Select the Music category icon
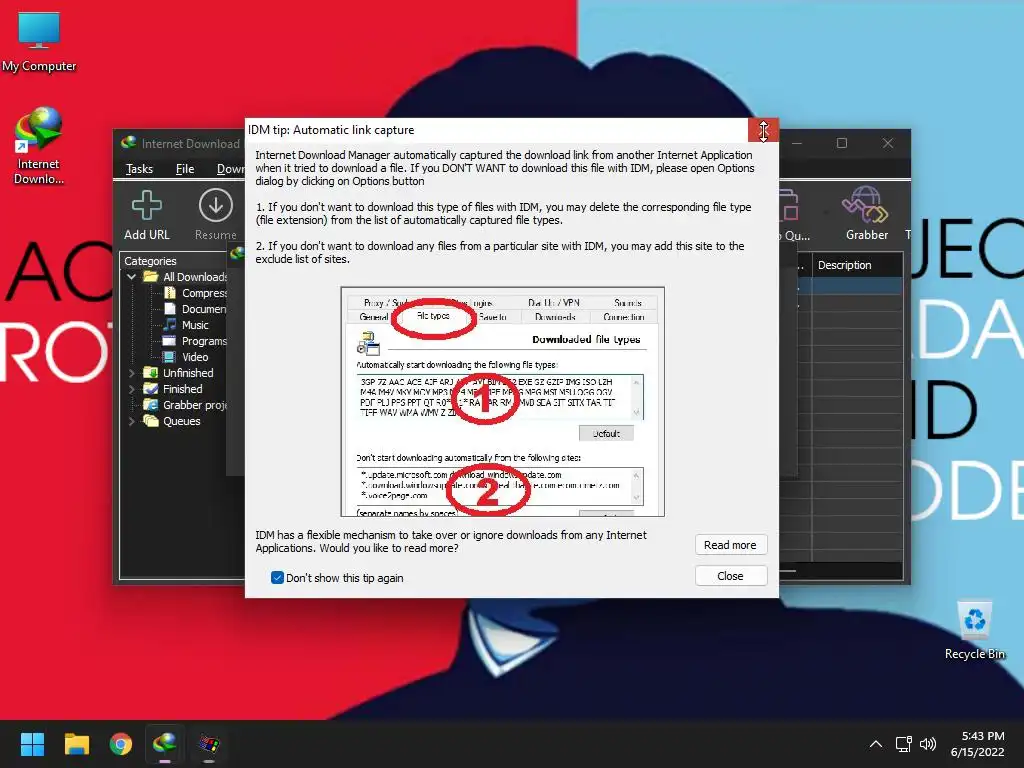This screenshot has width=1024, height=768. click(x=170, y=325)
